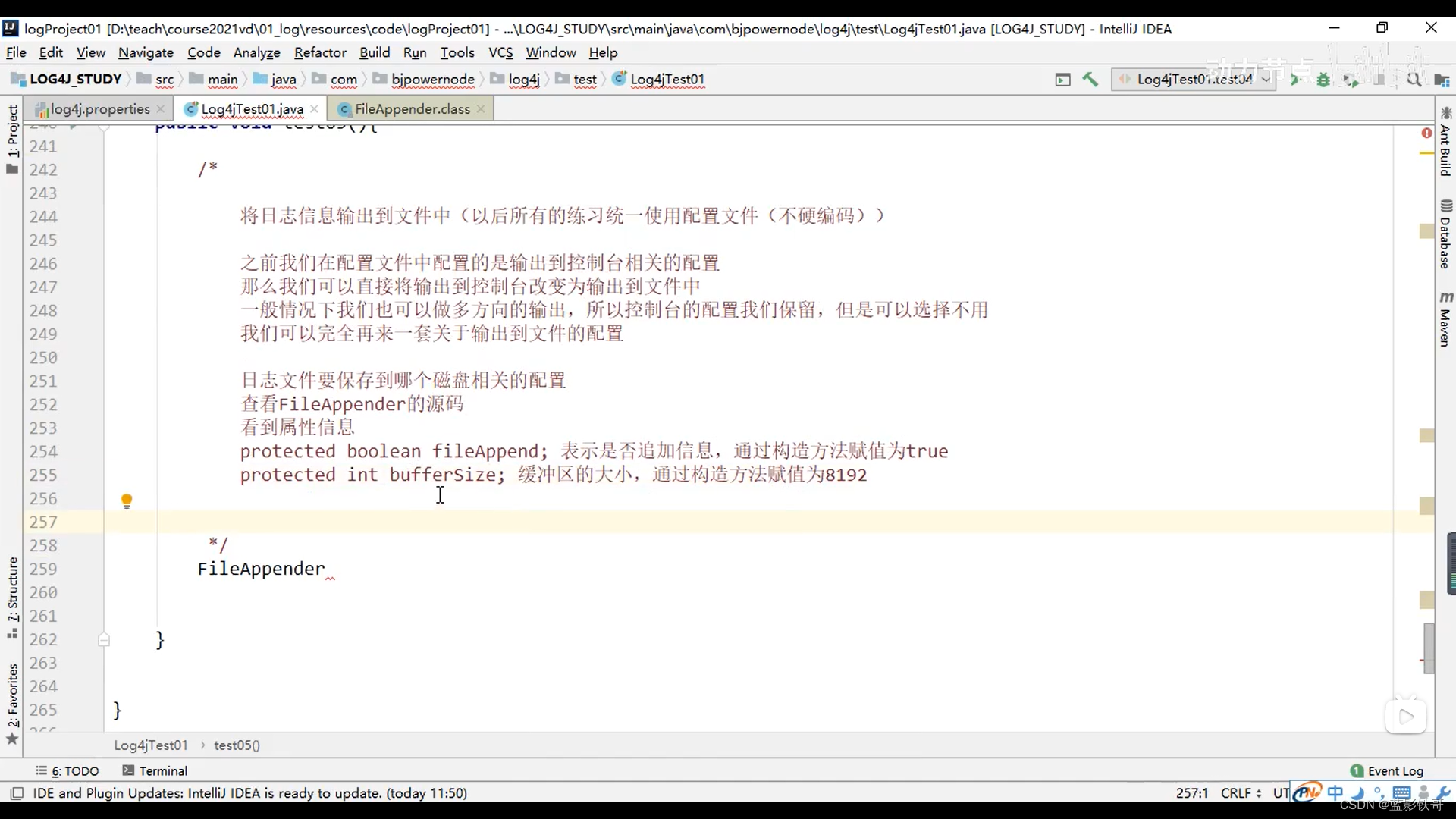Open the Navigate menu

tap(146, 52)
